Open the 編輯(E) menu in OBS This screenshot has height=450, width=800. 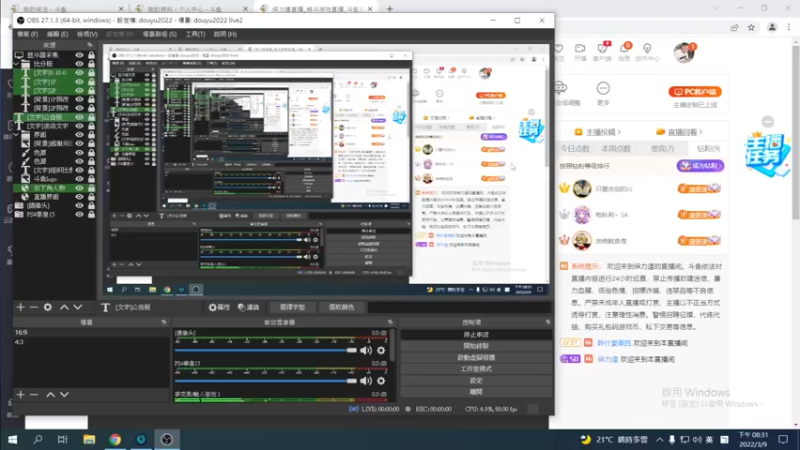click(x=57, y=34)
